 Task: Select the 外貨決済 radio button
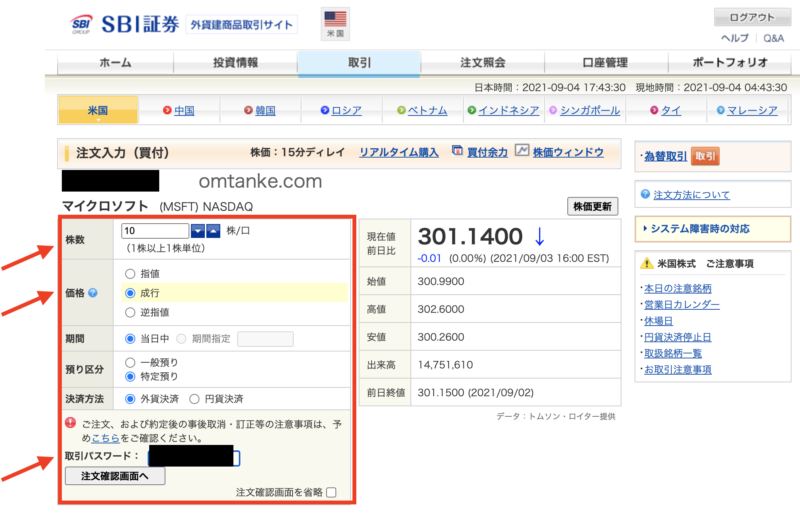[130, 399]
